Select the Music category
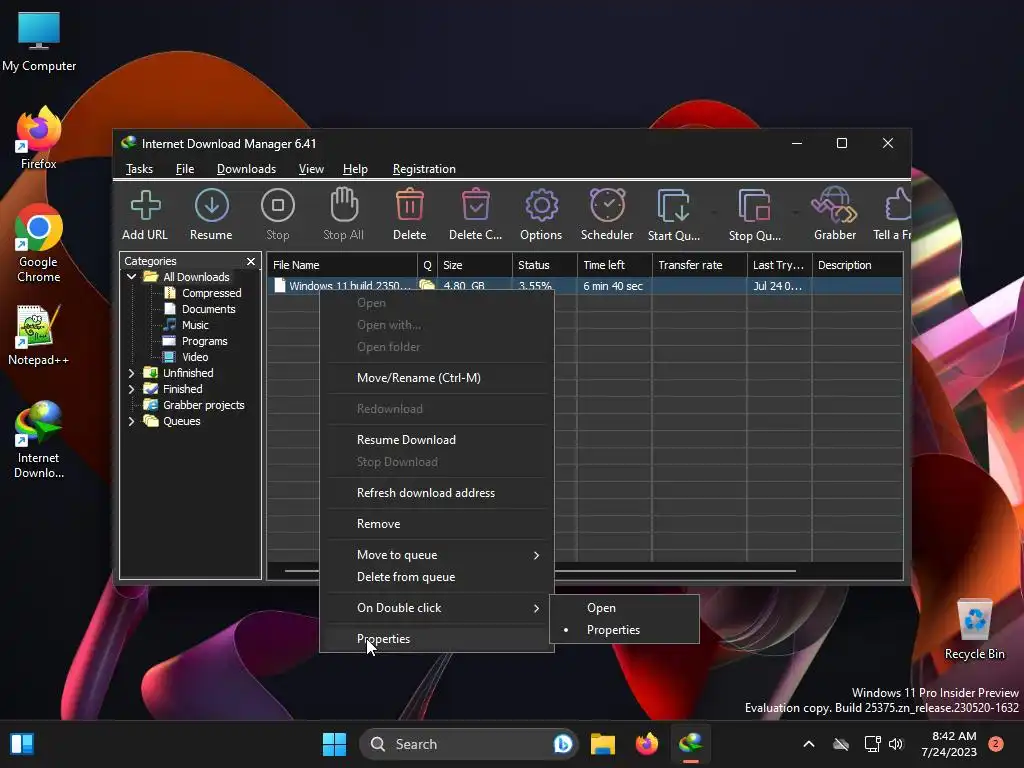Screen dimensions: 1024x768 [195, 325]
